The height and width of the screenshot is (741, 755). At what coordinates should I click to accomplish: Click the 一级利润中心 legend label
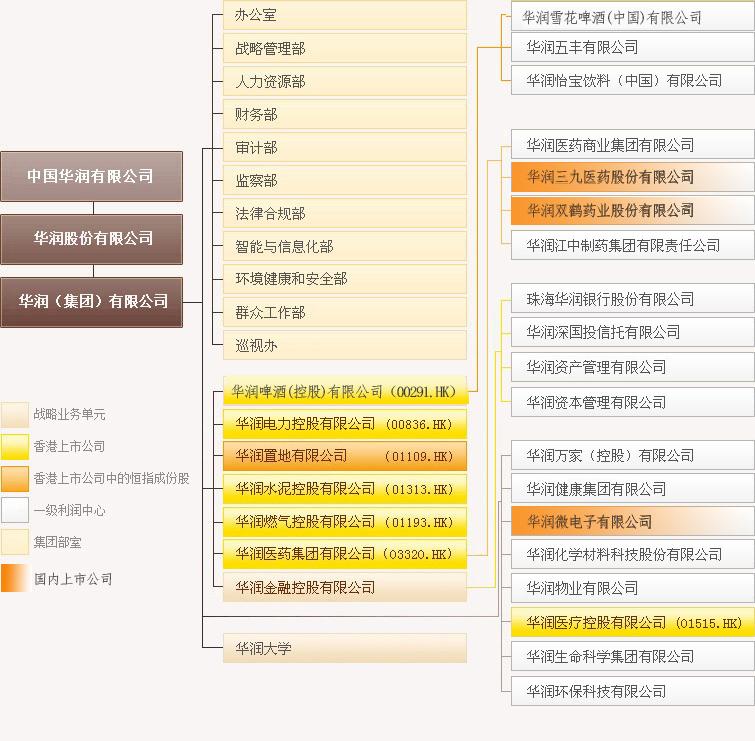69,510
